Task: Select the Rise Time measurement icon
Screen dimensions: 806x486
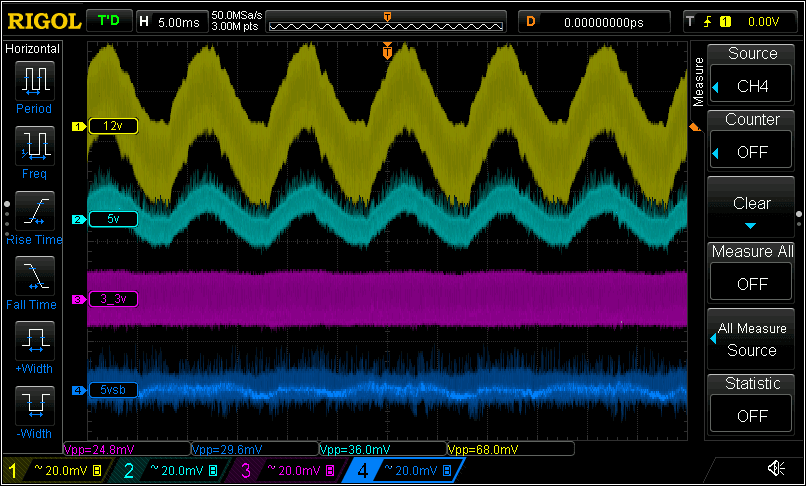Action: [35, 211]
